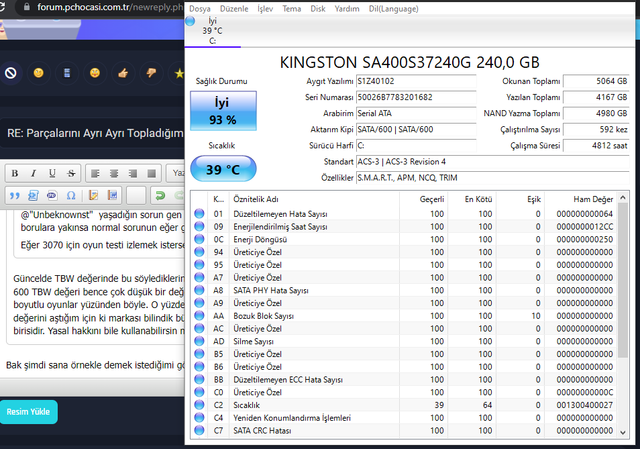Open the Dosya menu
Screen dimensions: 640x449
point(200,8)
